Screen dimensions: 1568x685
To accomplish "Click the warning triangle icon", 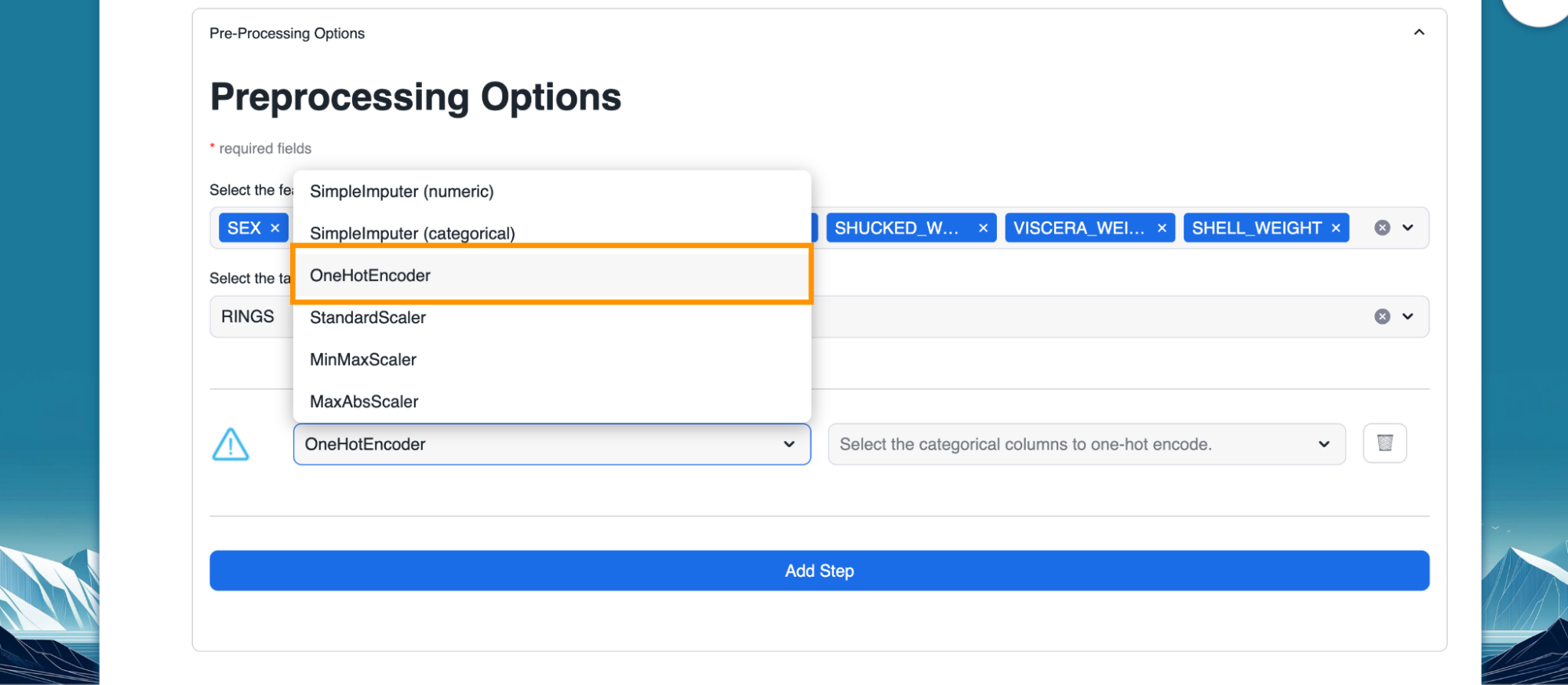I will (231, 445).
